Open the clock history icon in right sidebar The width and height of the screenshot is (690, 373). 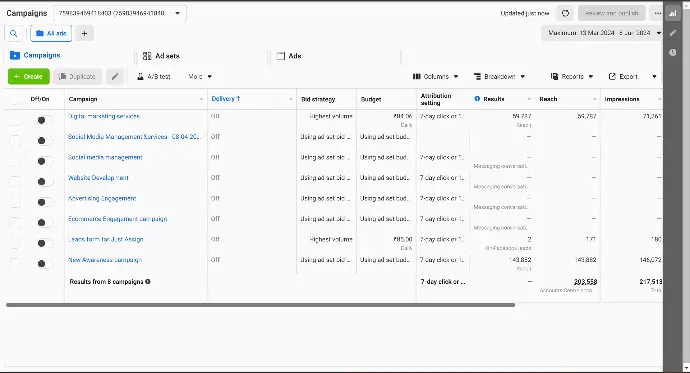point(672,52)
